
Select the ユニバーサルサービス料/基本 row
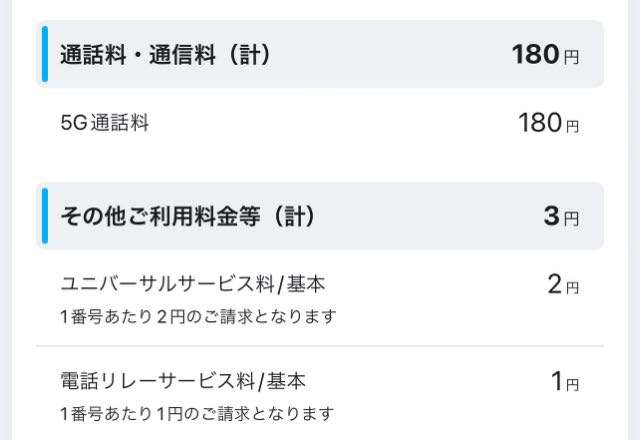click(x=320, y=298)
